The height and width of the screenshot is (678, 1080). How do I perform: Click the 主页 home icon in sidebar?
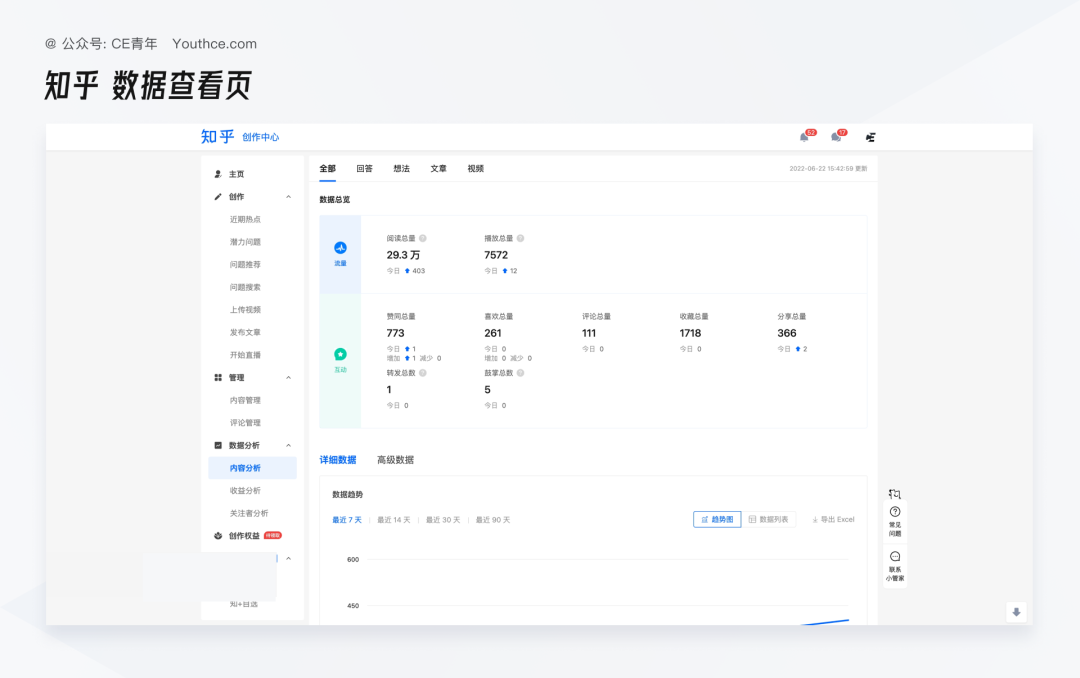pyautogui.click(x=216, y=173)
